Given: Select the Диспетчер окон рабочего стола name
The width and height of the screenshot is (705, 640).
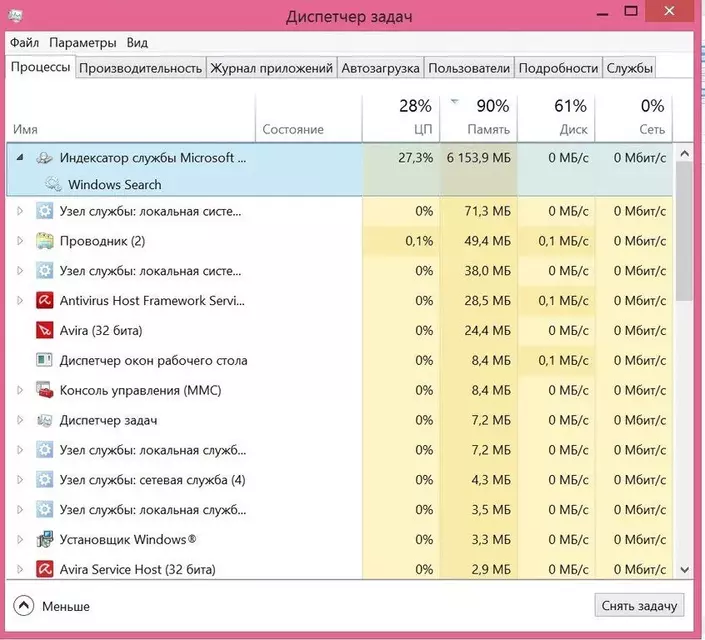Looking at the screenshot, I should (x=153, y=361).
